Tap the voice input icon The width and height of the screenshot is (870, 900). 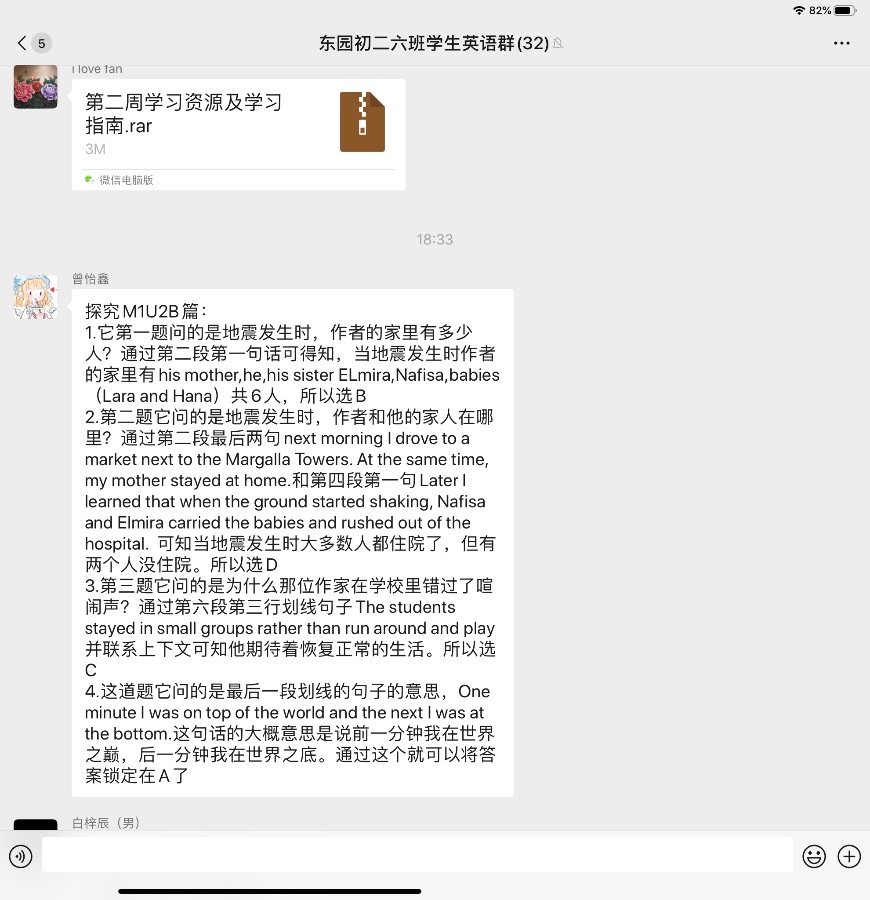pos(21,856)
